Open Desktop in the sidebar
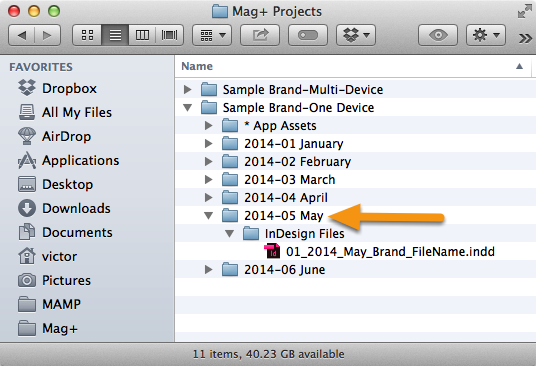The height and width of the screenshot is (366, 536). click(x=55, y=184)
